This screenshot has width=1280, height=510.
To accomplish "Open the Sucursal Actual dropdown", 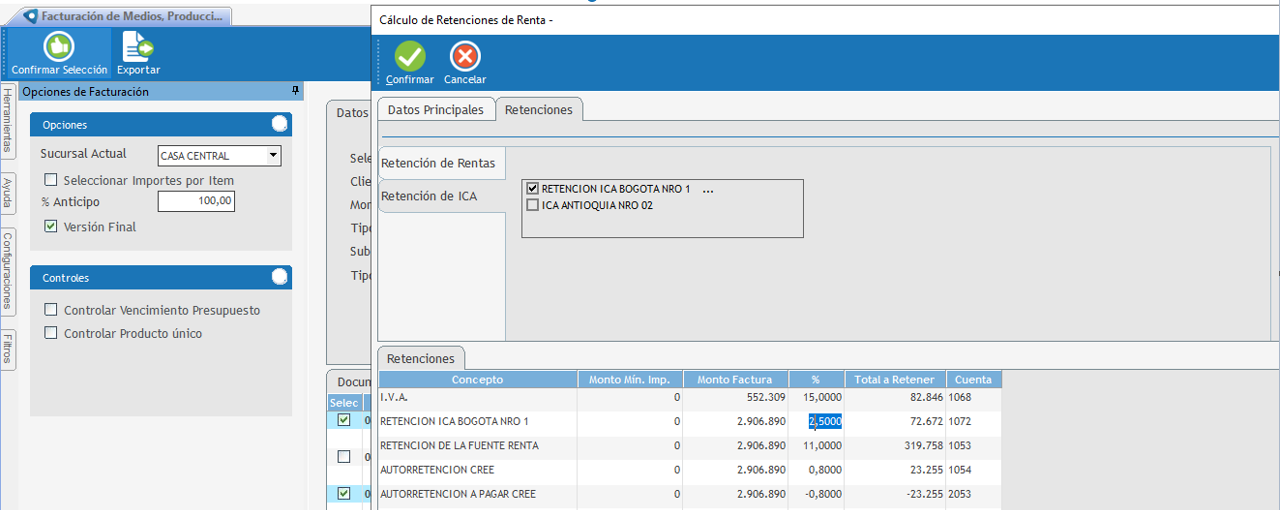I will (x=273, y=156).
